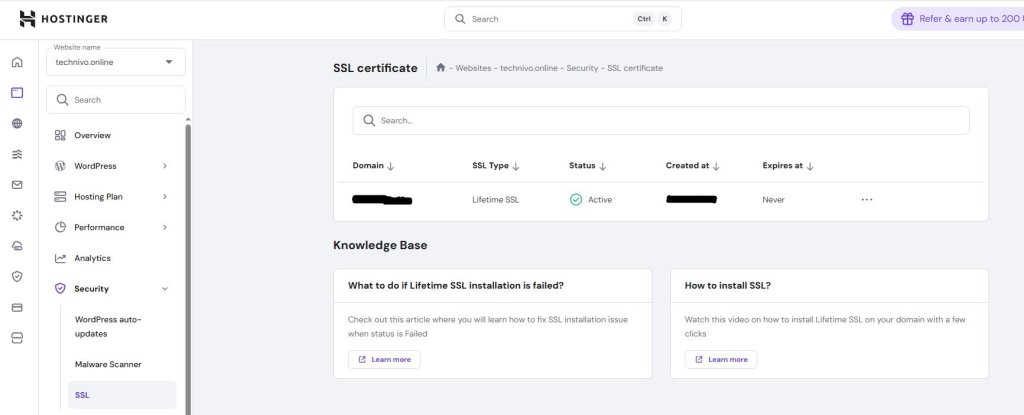Open the envelope email icon in left rail
This screenshot has height=415, width=1024.
(x=17, y=185)
